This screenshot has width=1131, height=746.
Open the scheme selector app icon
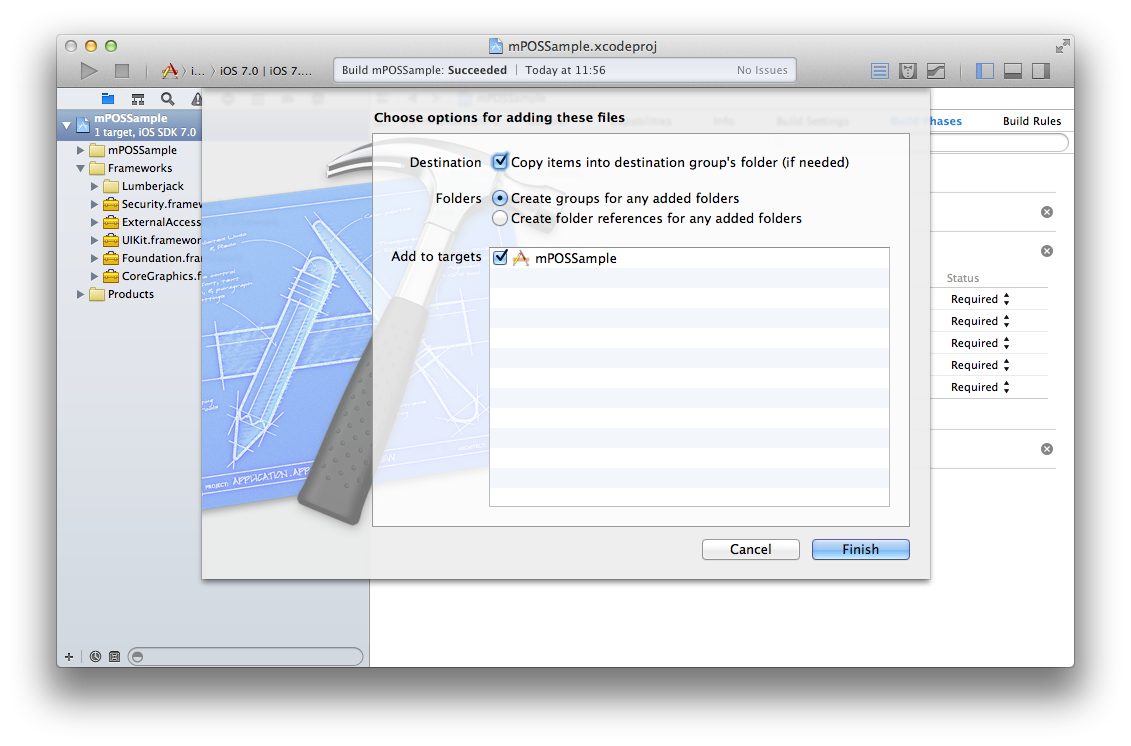170,71
